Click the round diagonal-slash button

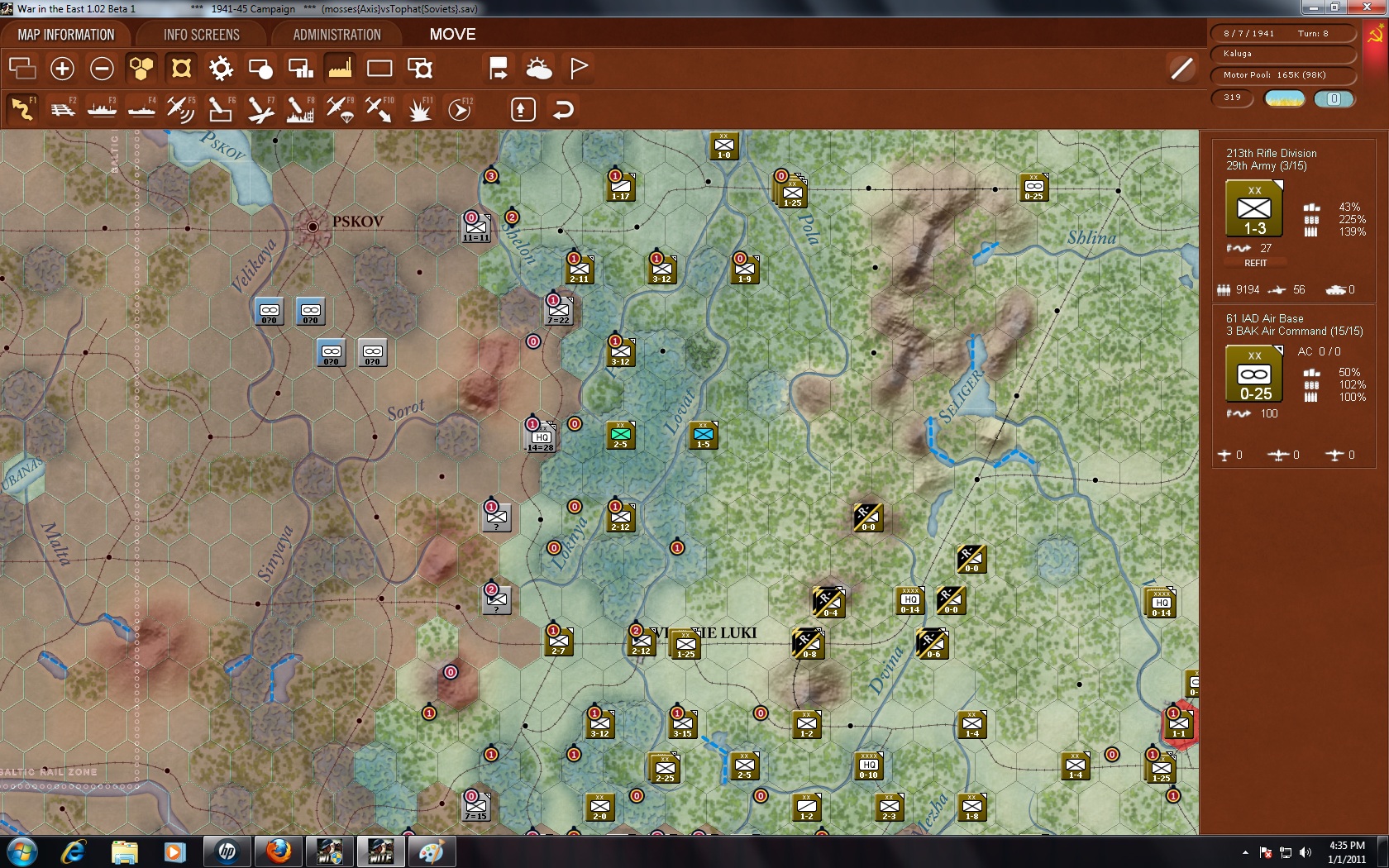point(1182,68)
